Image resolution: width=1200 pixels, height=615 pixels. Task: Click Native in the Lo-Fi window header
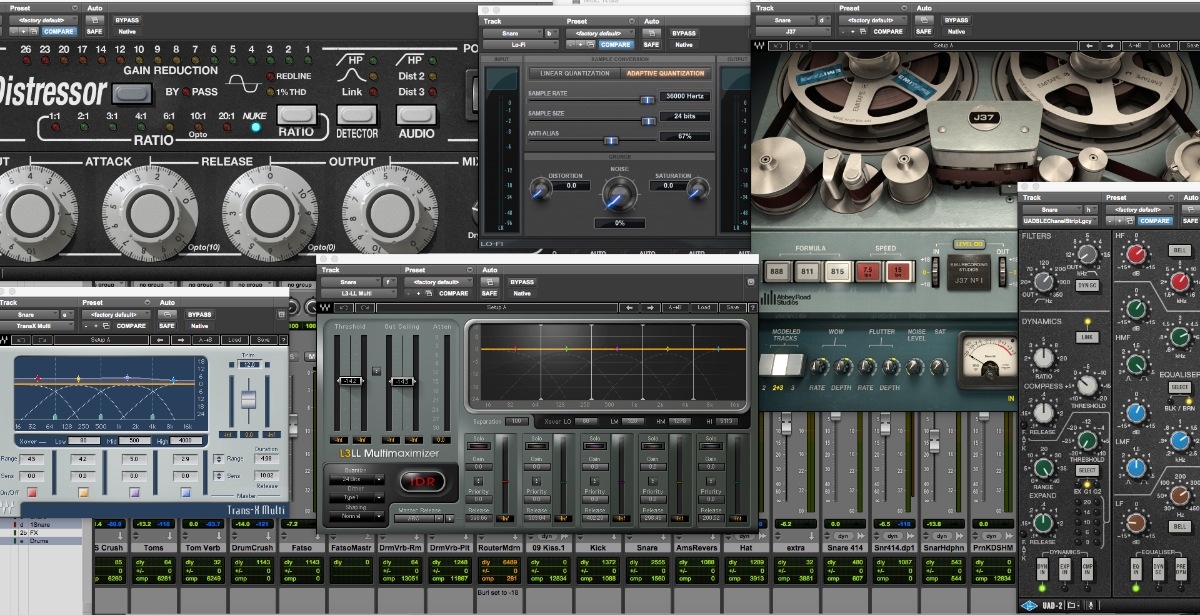coord(684,45)
